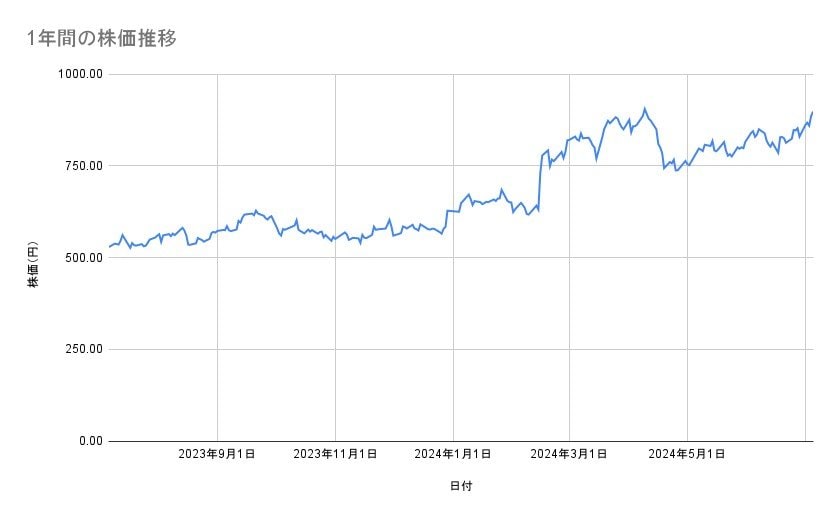Click the horizontal axis title 日付

pos(461,487)
